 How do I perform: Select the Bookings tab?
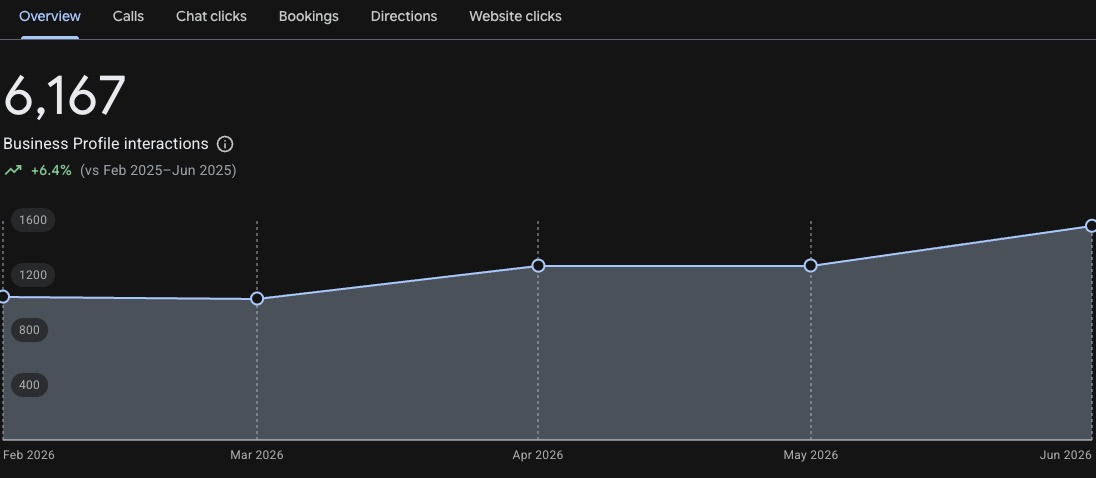click(x=308, y=16)
